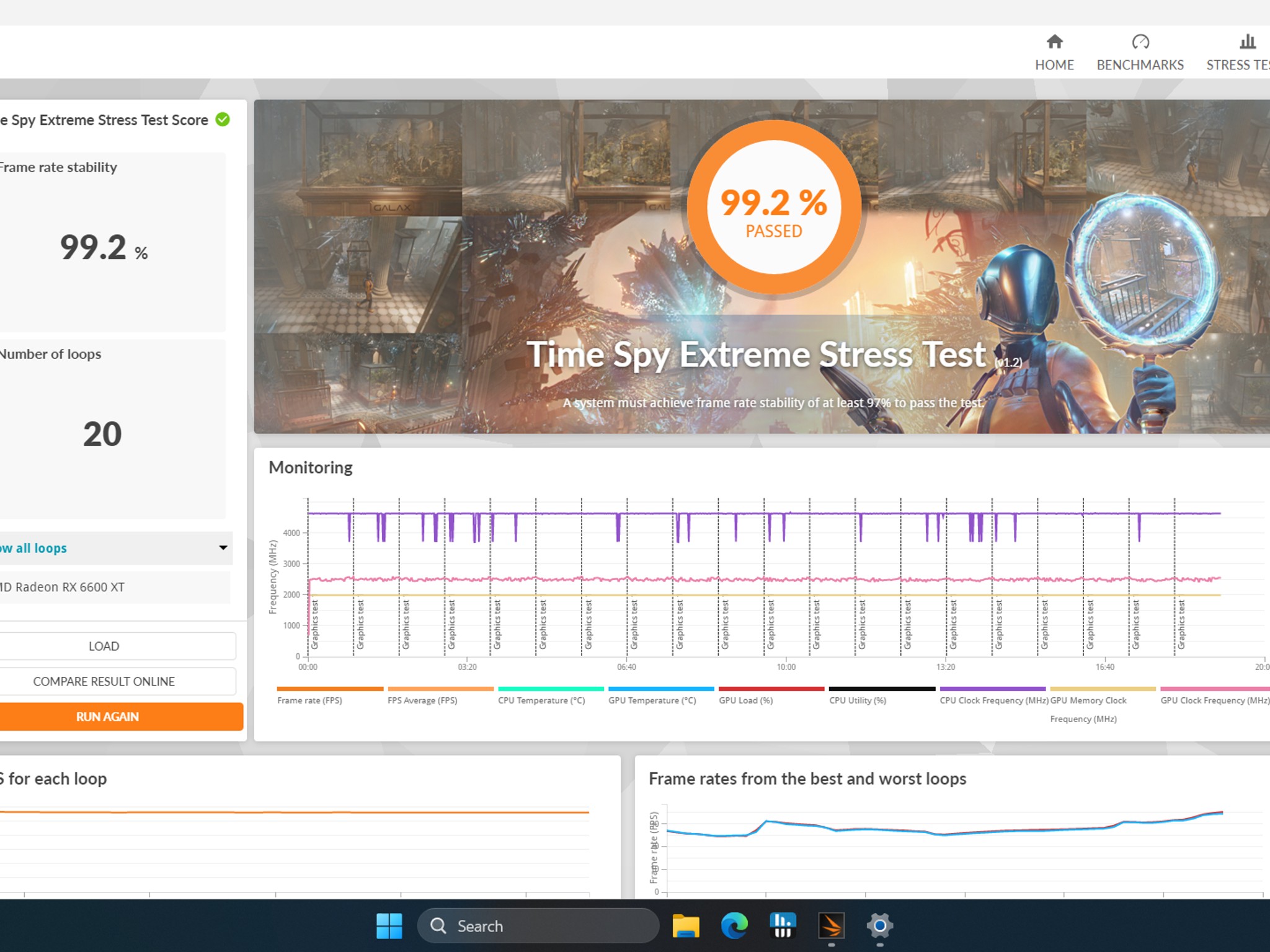This screenshot has width=1270, height=952.
Task: Switch to 3DMark taskbar icon
Action: click(831, 926)
